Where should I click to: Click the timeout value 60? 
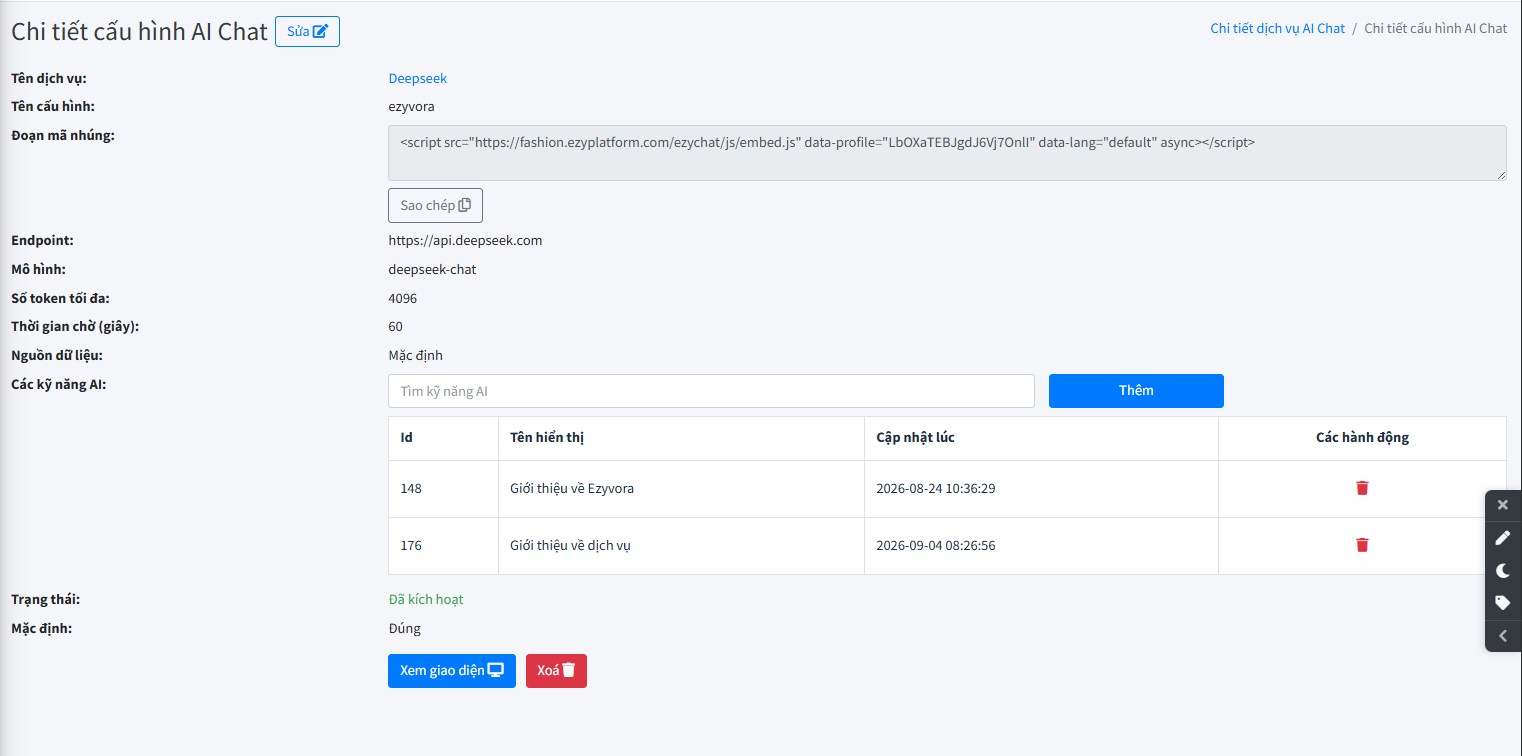pos(395,326)
